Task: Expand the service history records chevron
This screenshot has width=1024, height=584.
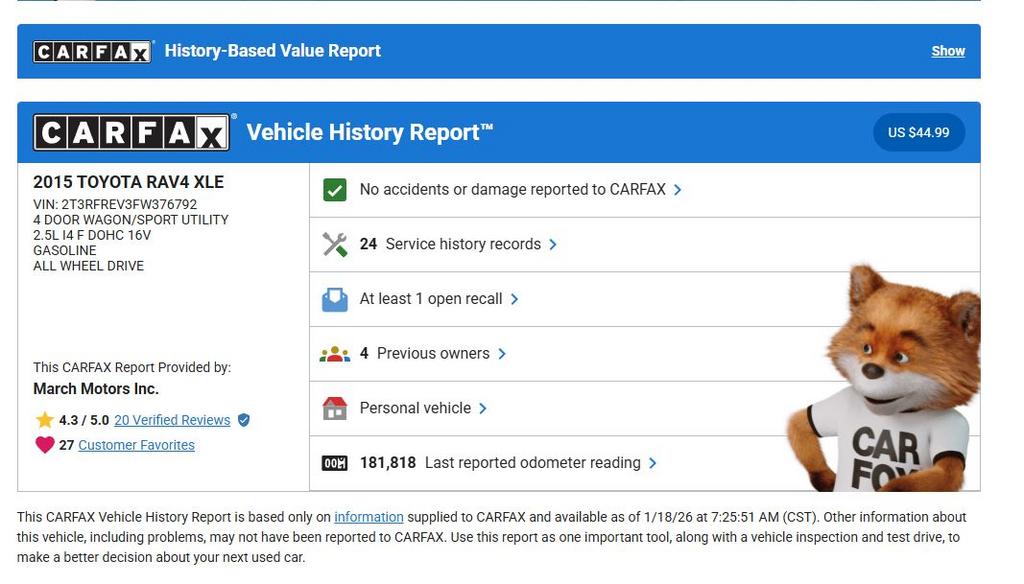Action: tap(553, 244)
